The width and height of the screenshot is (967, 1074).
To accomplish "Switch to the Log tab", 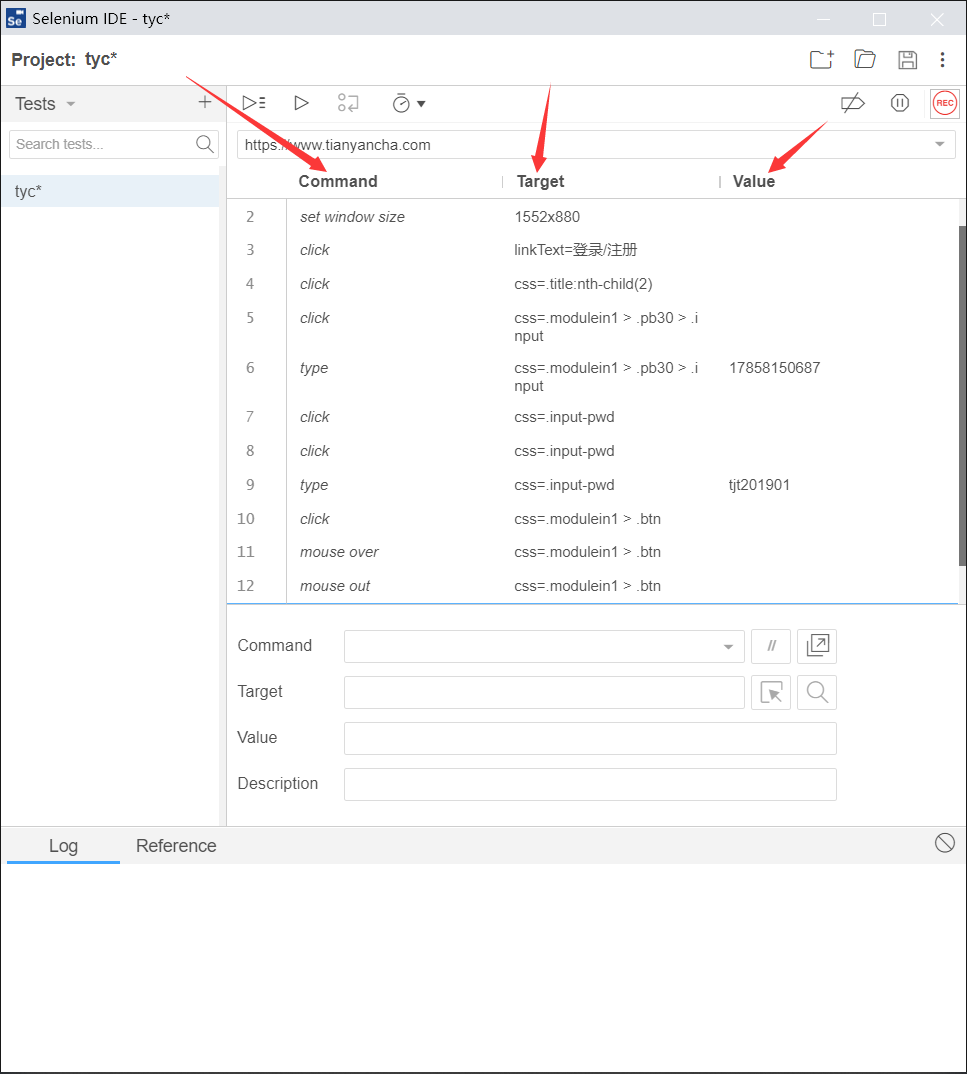I will [x=63, y=846].
